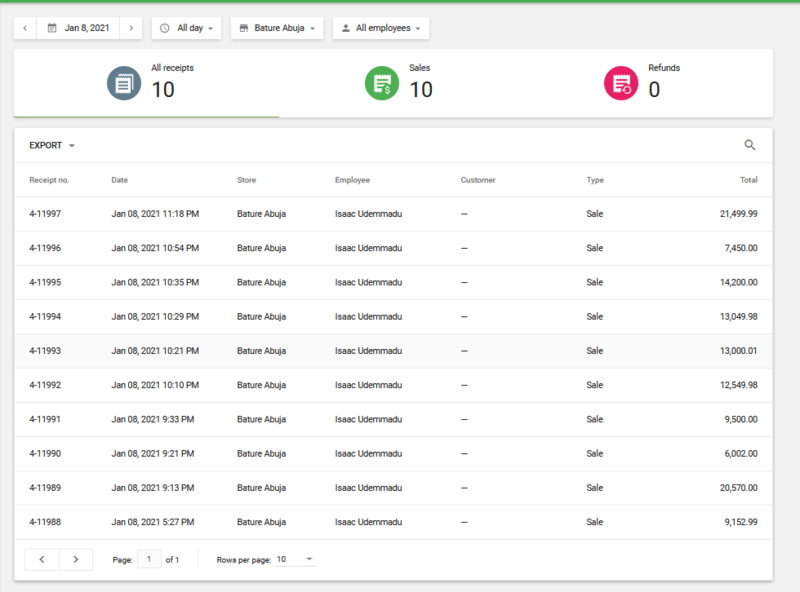Switch to the Refunds tab
This screenshot has width=800, height=592.
coord(650,83)
